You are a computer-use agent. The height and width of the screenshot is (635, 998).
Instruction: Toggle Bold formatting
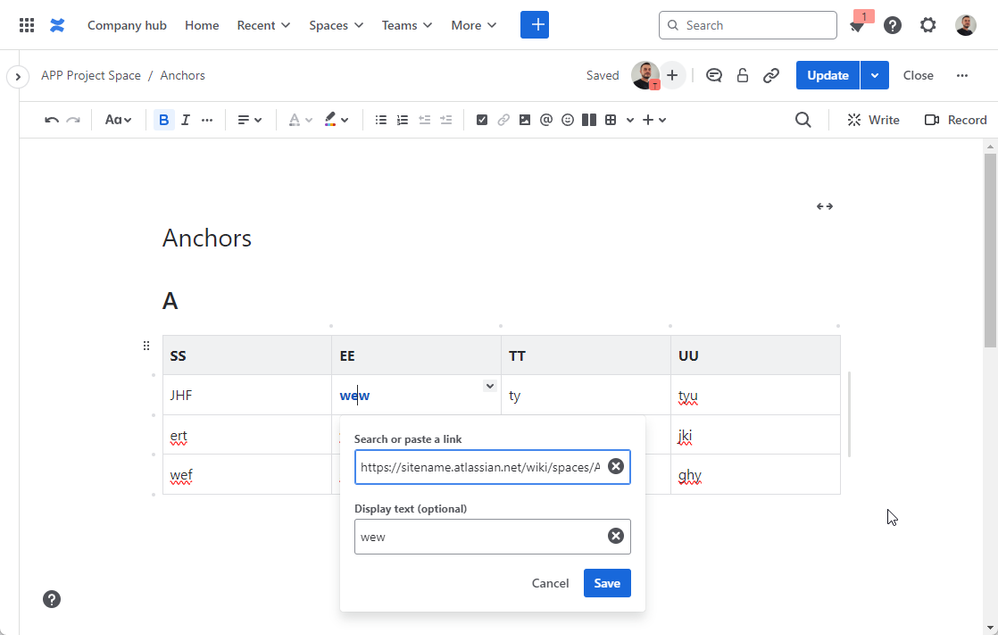pyautogui.click(x=164, y=120)
